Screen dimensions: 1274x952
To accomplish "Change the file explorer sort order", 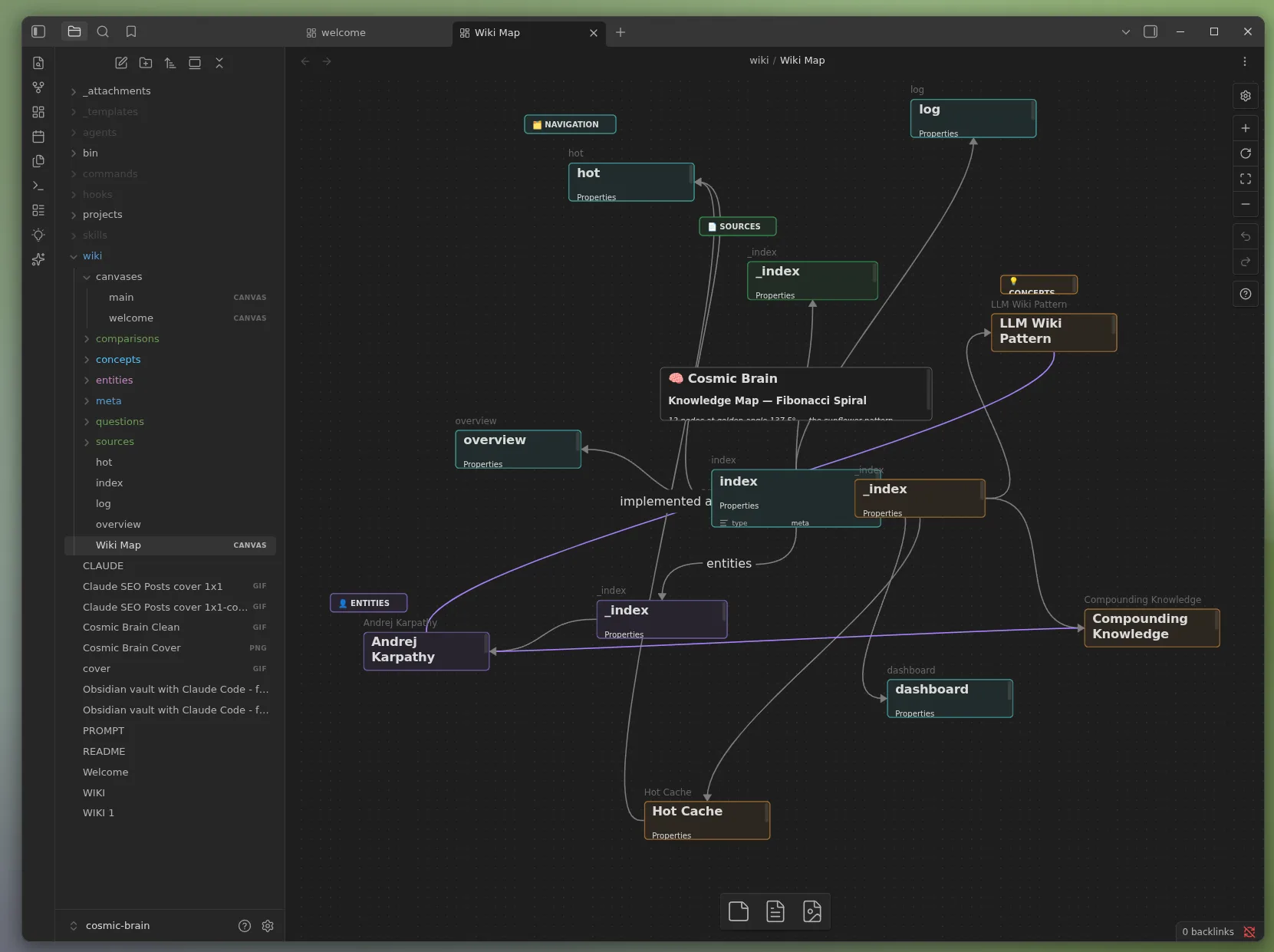I will click(x=170, y=63).
